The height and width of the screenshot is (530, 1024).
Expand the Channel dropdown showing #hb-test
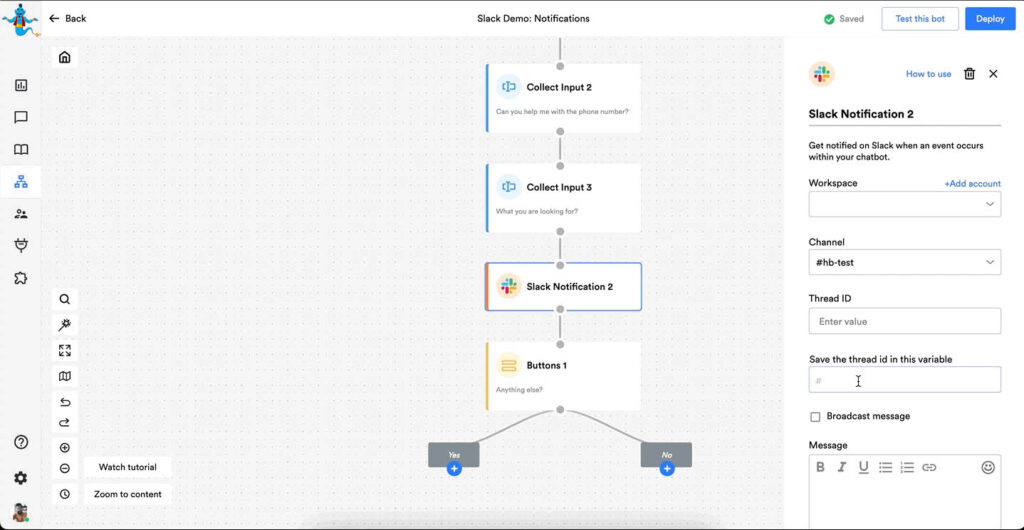tap(904, 263)
